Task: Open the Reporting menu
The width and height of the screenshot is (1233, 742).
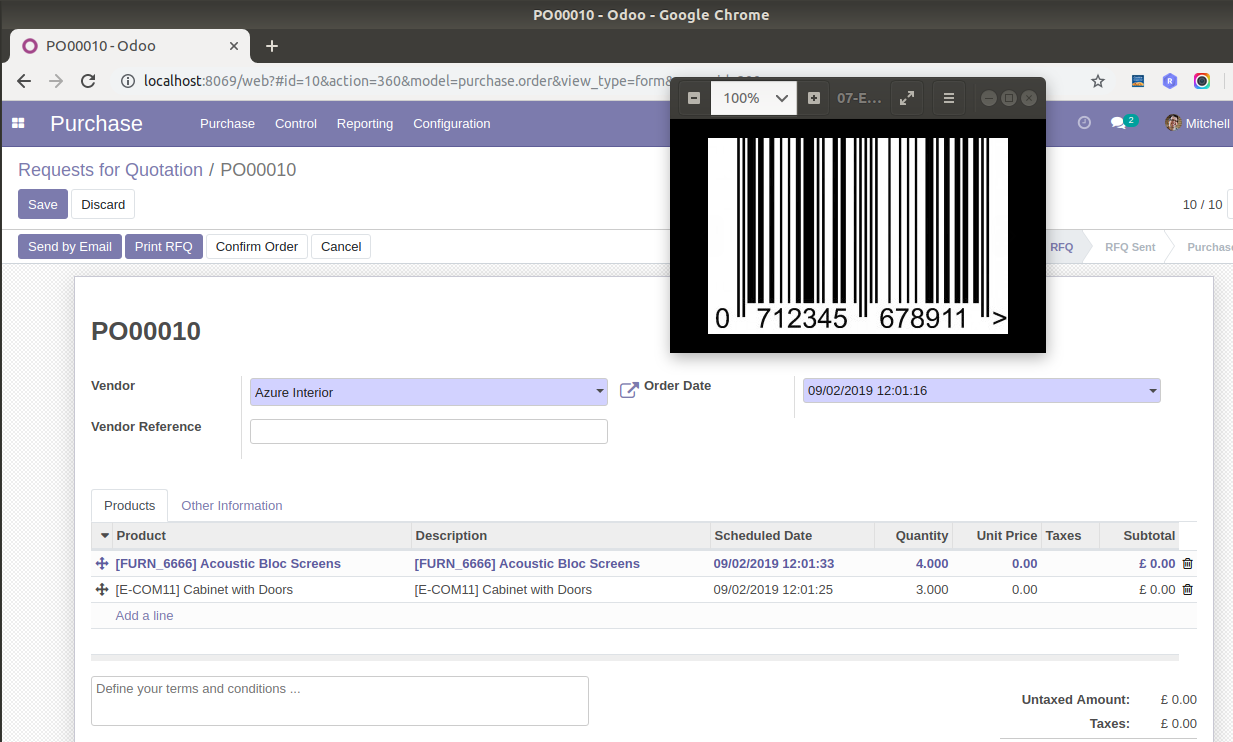Action: pyautogui.click(x=365, y=124)
